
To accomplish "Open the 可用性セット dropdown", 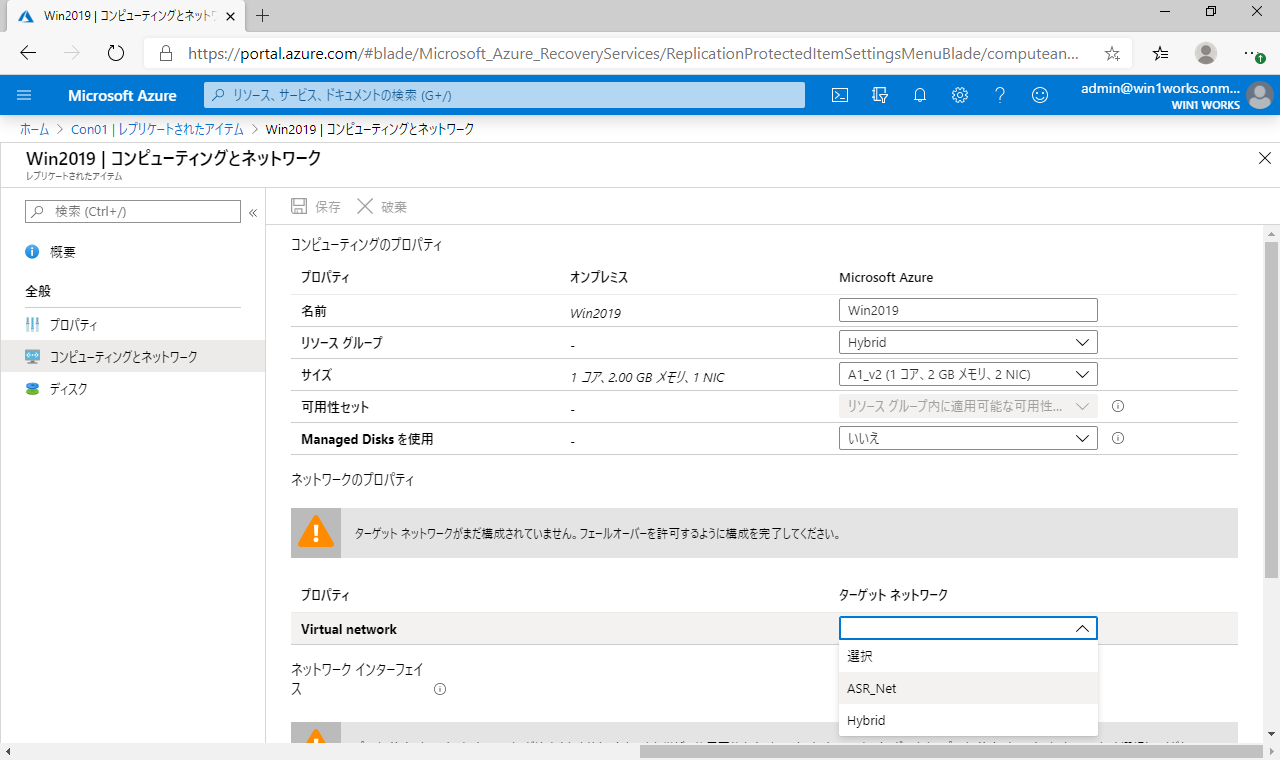I will point(968,406).
